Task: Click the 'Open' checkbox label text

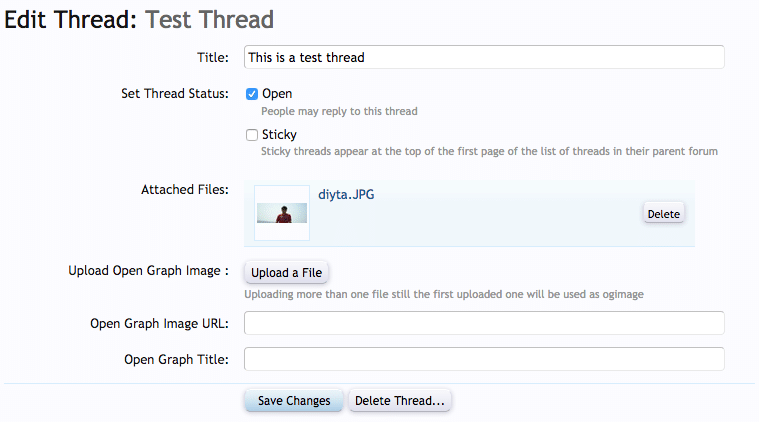Action: (277, 94)
